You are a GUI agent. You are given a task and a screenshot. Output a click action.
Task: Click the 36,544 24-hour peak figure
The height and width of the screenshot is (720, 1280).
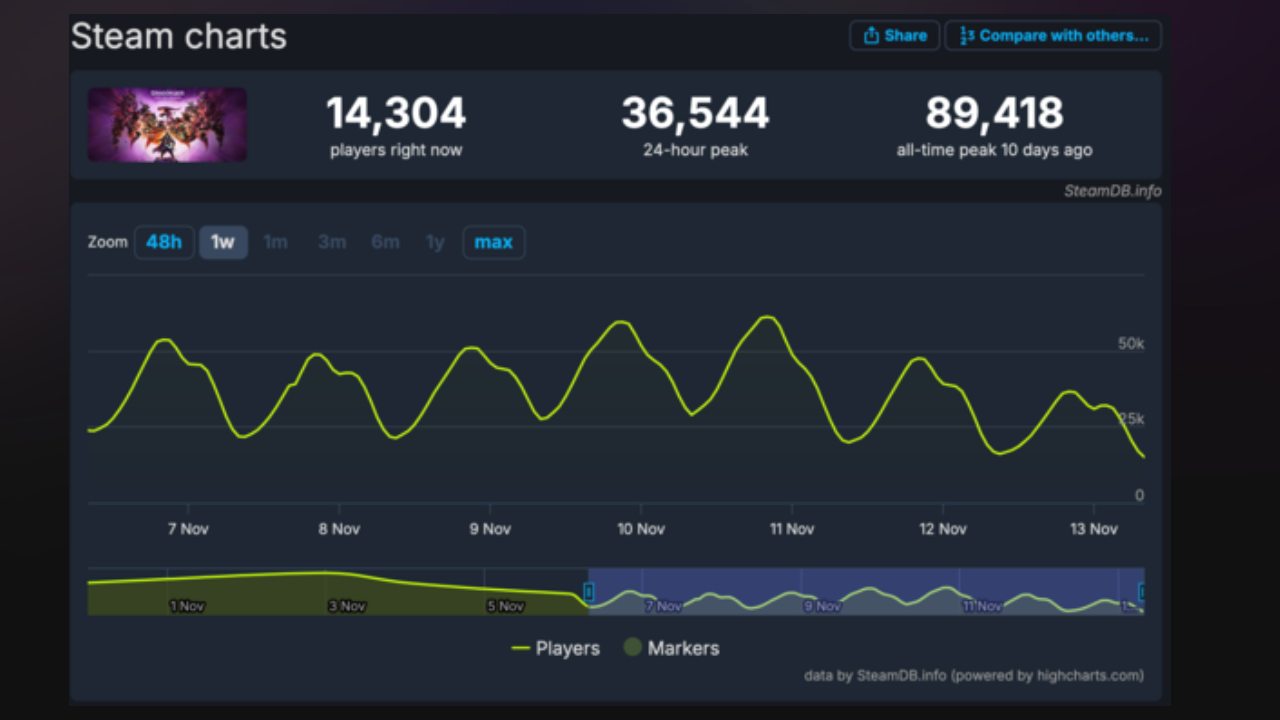695,113
